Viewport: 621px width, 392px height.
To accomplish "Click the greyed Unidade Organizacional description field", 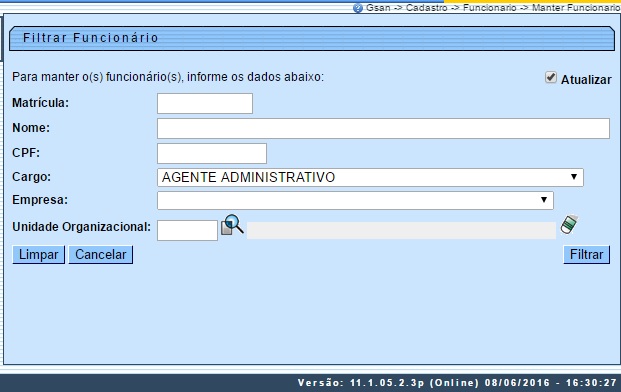I will pyautogui.click(x=401, y=230).
